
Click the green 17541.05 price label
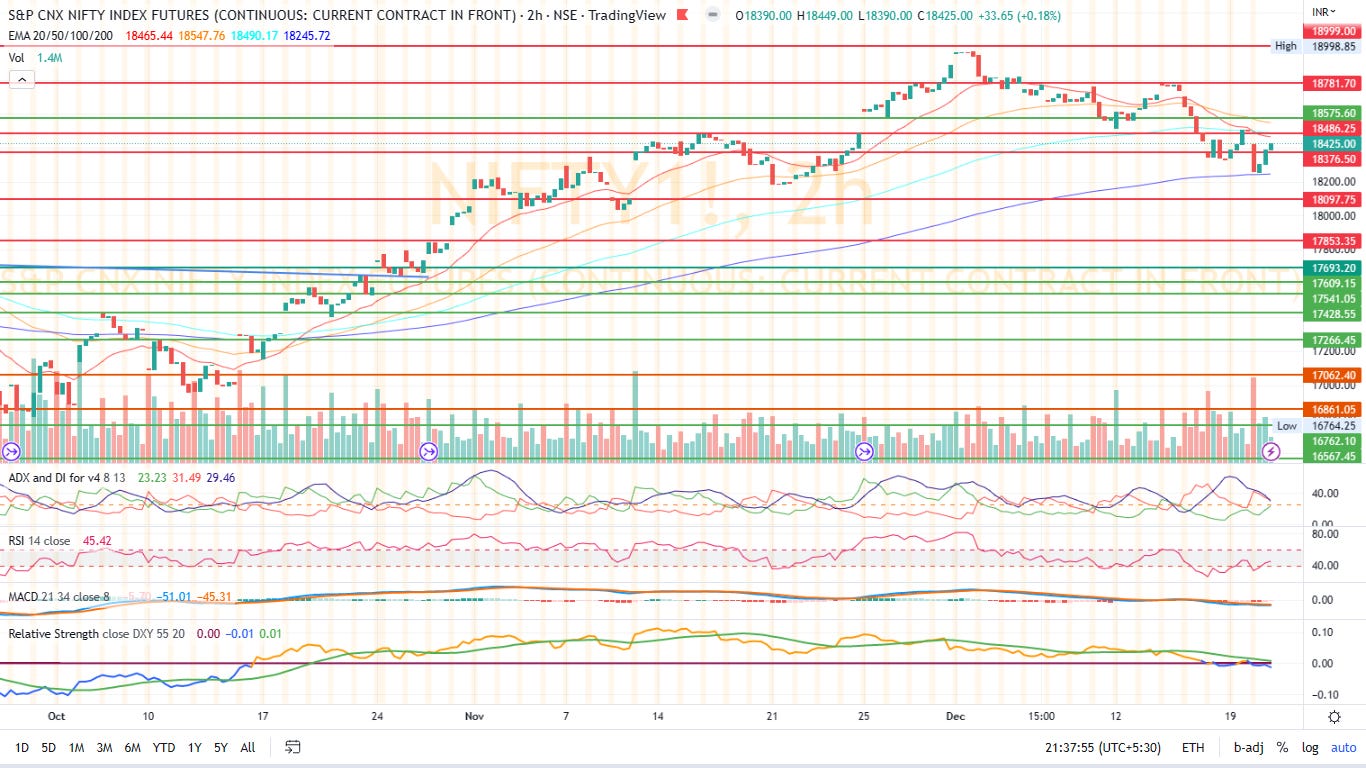pos(1334,298)
